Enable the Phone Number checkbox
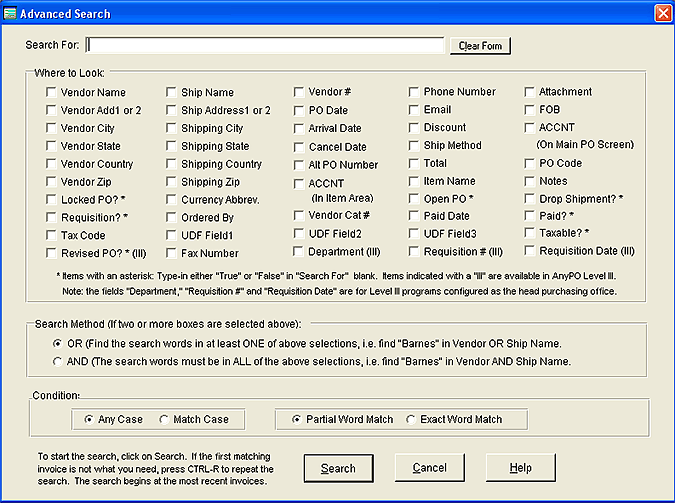The width and height of the screenshot is (675, 503). pyautogui.click(x=414, y=92)
